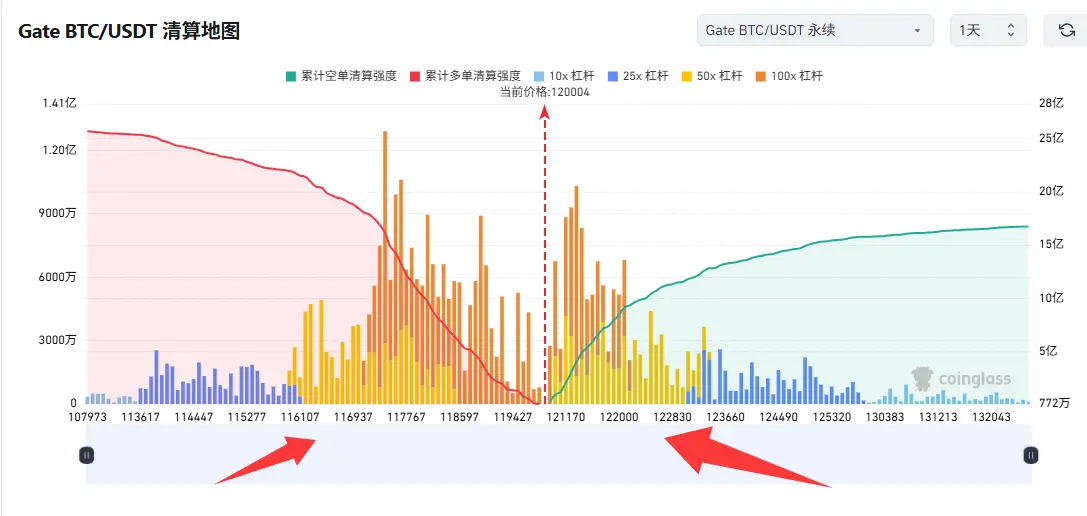Click the caret arrow of exchange dropdown
The width and height of the screenshot is (1087, 516).
[918, 31]
